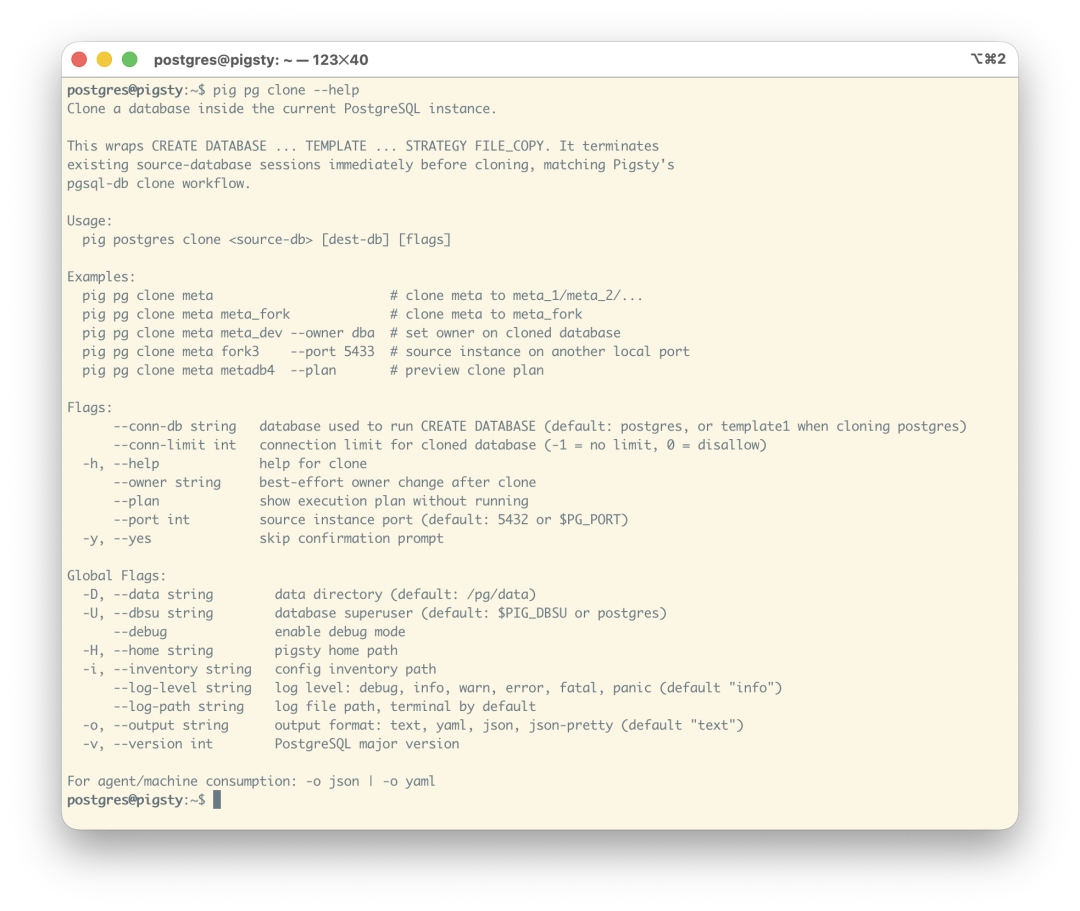Click the "-h, --help" flag
1080x911 pixels.
click(121, 463)
